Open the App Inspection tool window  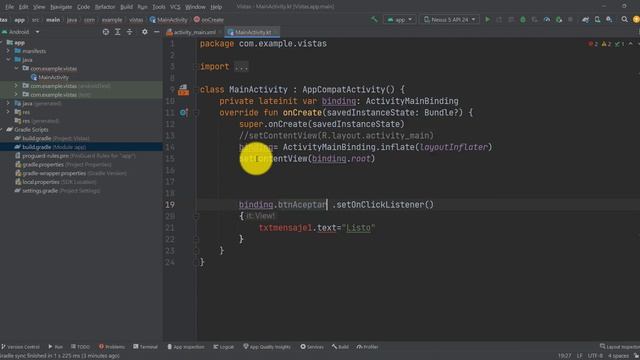coord(186,347)
